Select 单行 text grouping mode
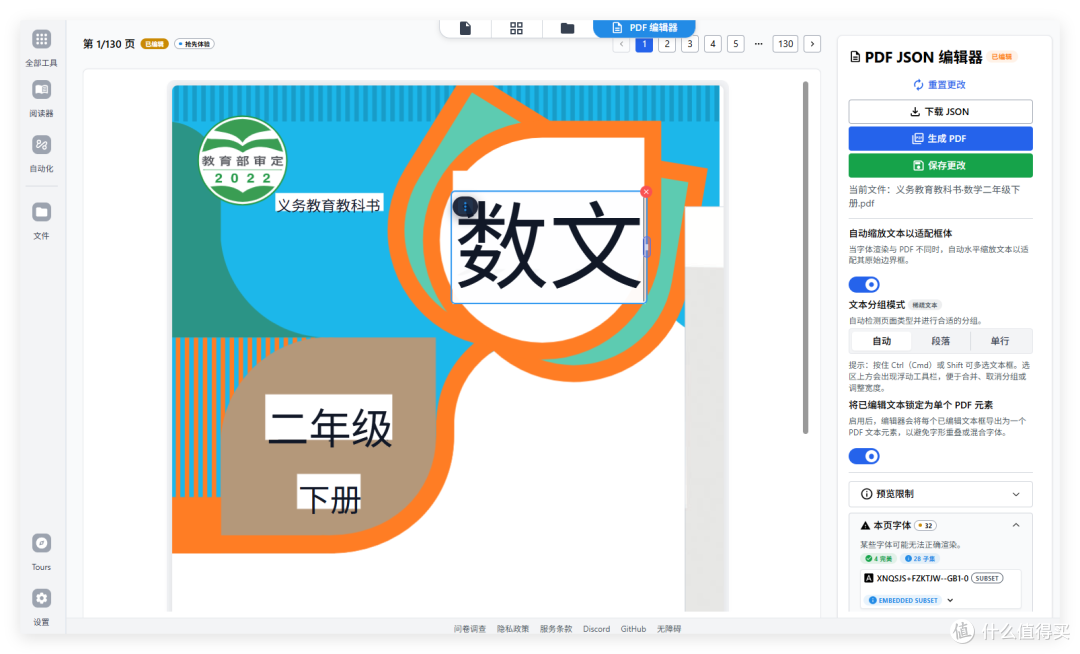Image resolution: width=1080 pixels, height=654 pixels. click(x=1000, y=341)
